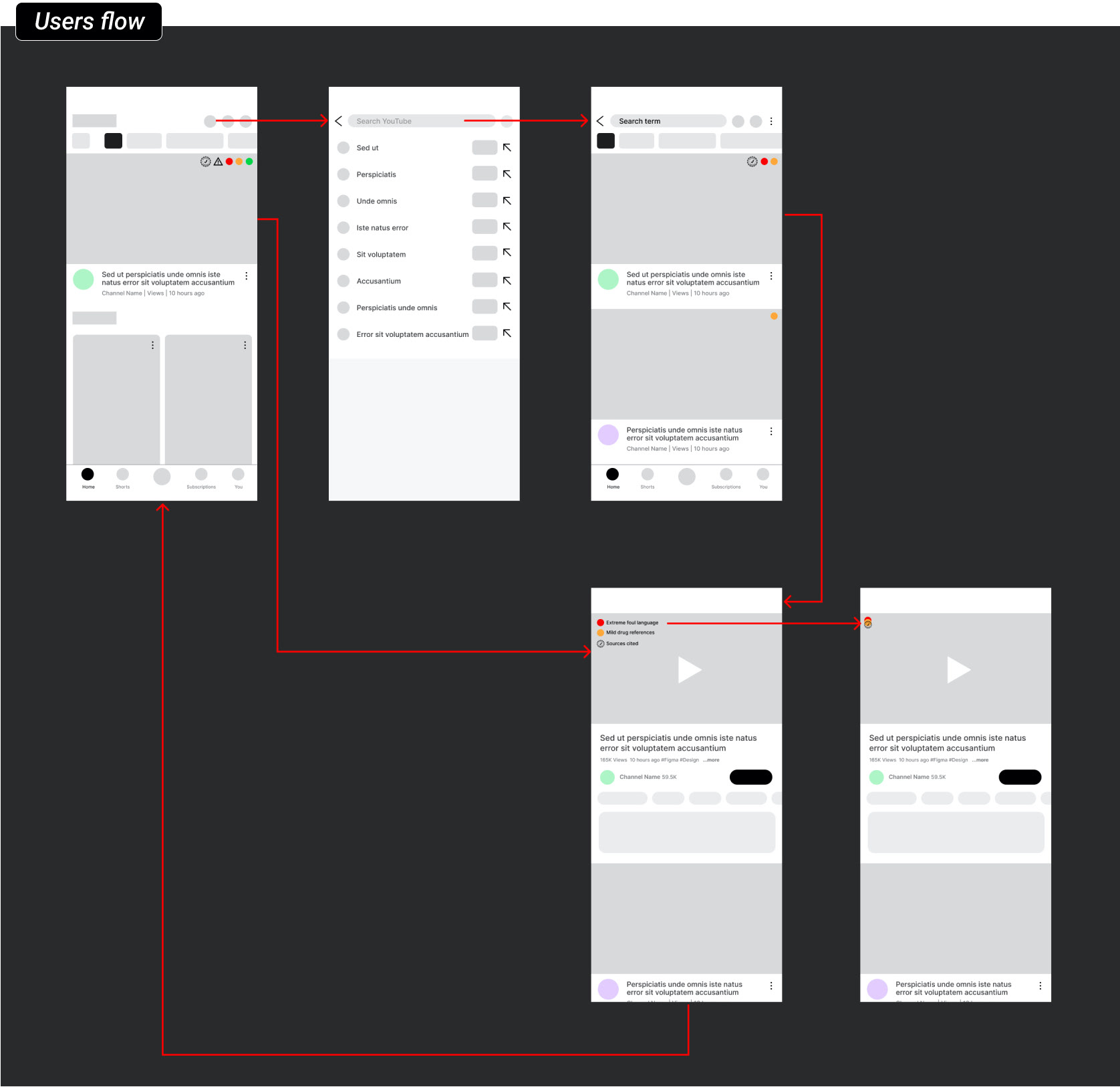Click play button on right video screen
Viewport: 1120px width, 1087px height.
958,669
